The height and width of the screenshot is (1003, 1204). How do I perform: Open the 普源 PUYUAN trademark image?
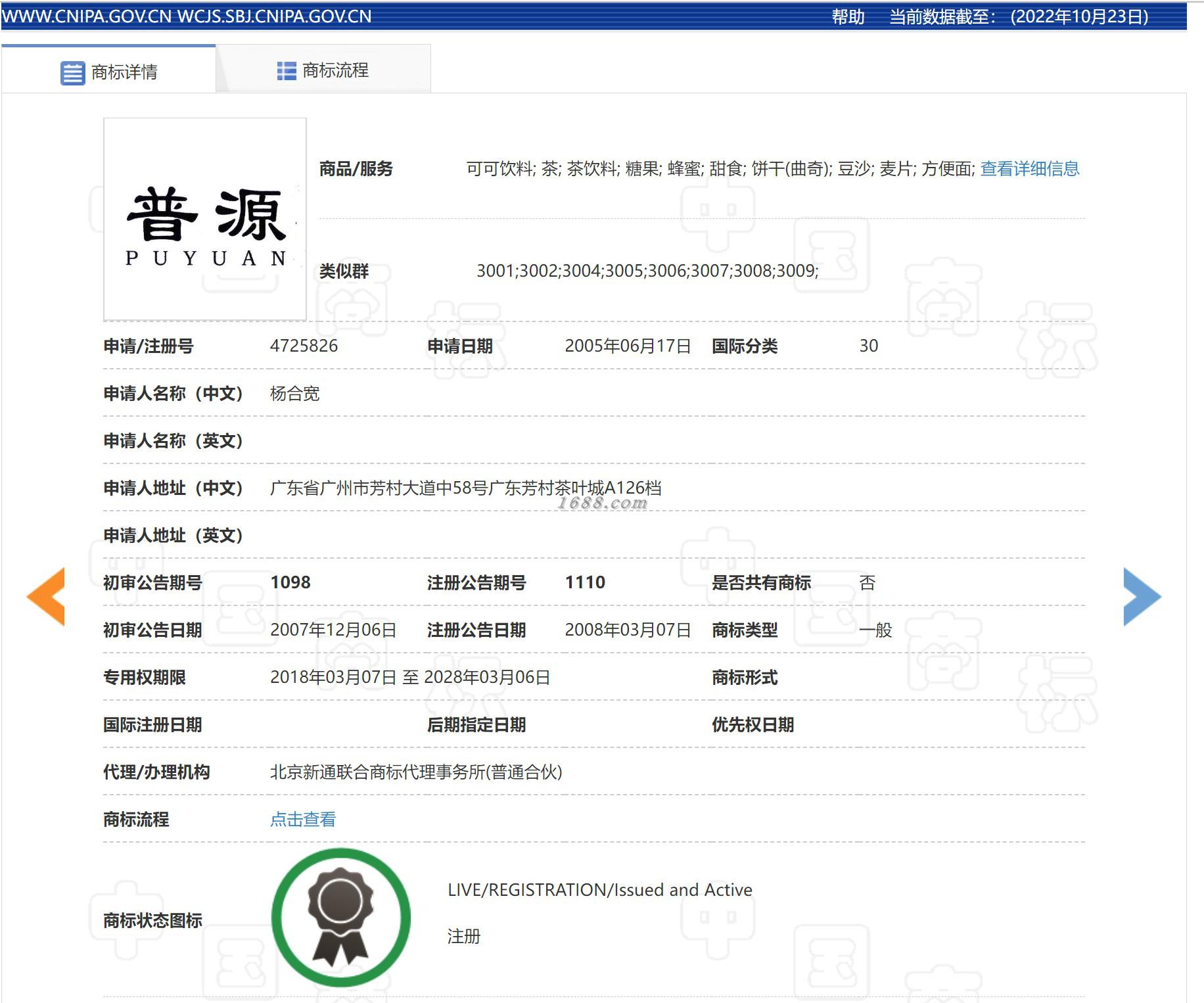click(205, 219)
